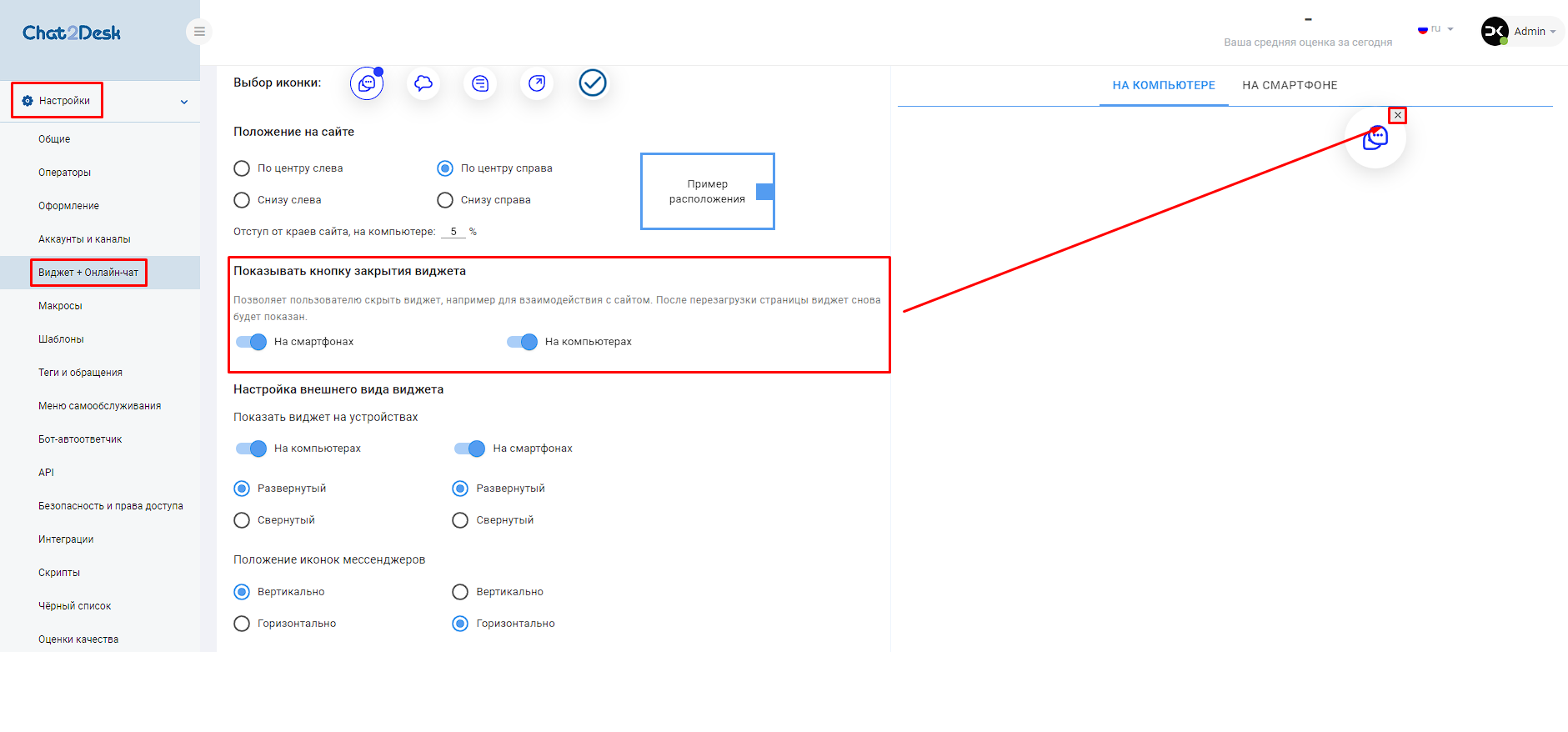Choose the cloud speech bubble widget icon
The height and width of the screenshot is (732, 1568).
(x=423, y=83)
